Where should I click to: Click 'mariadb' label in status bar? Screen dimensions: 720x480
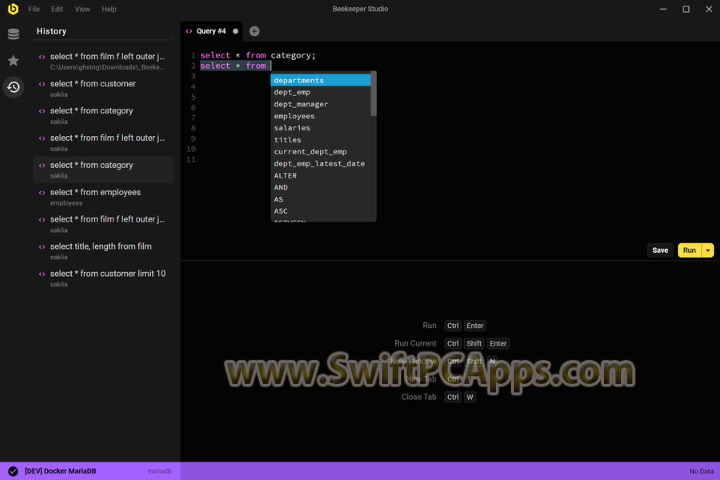[x=159, y=471]
